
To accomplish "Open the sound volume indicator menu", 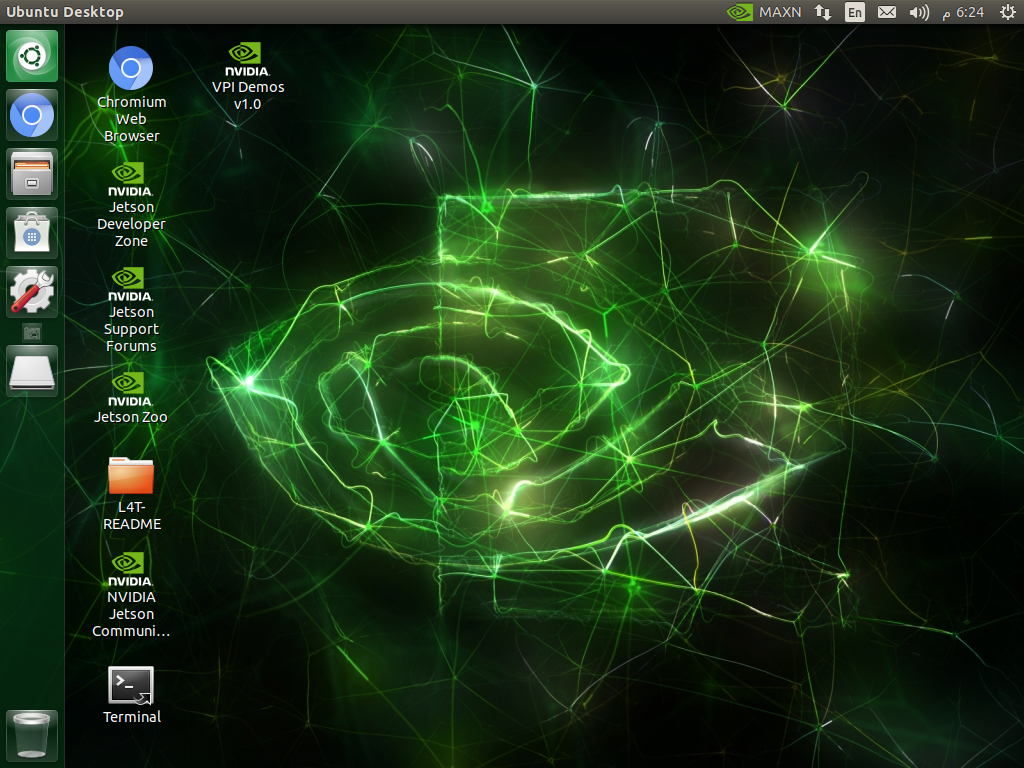I will pos(918,12).
